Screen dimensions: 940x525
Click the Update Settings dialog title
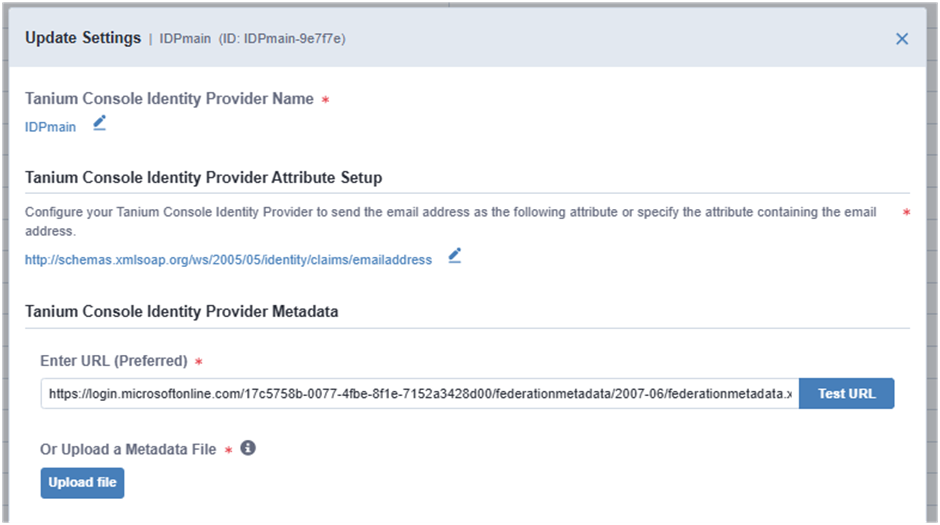(83, 39)
